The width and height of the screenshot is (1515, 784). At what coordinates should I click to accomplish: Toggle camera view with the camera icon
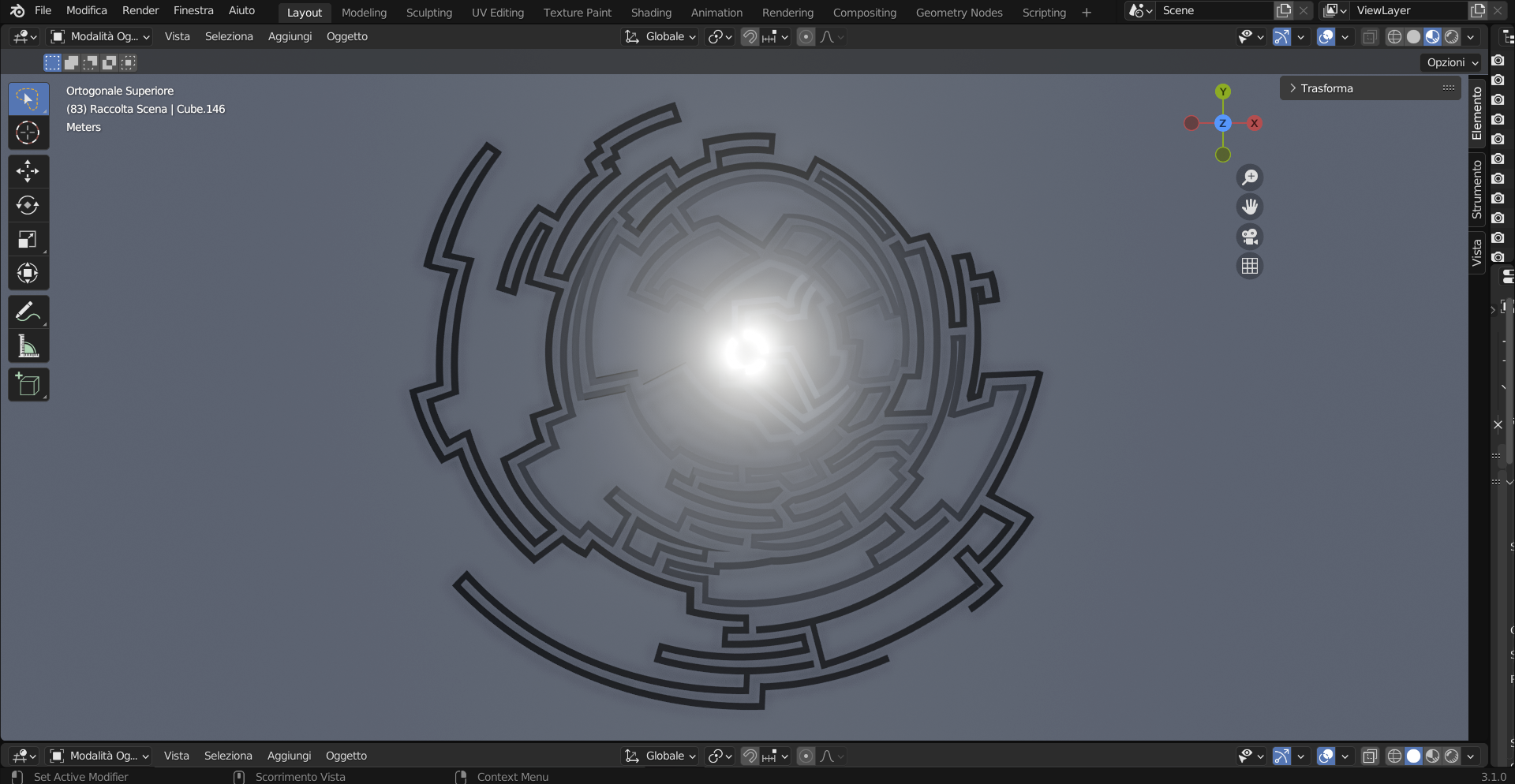1250,237
